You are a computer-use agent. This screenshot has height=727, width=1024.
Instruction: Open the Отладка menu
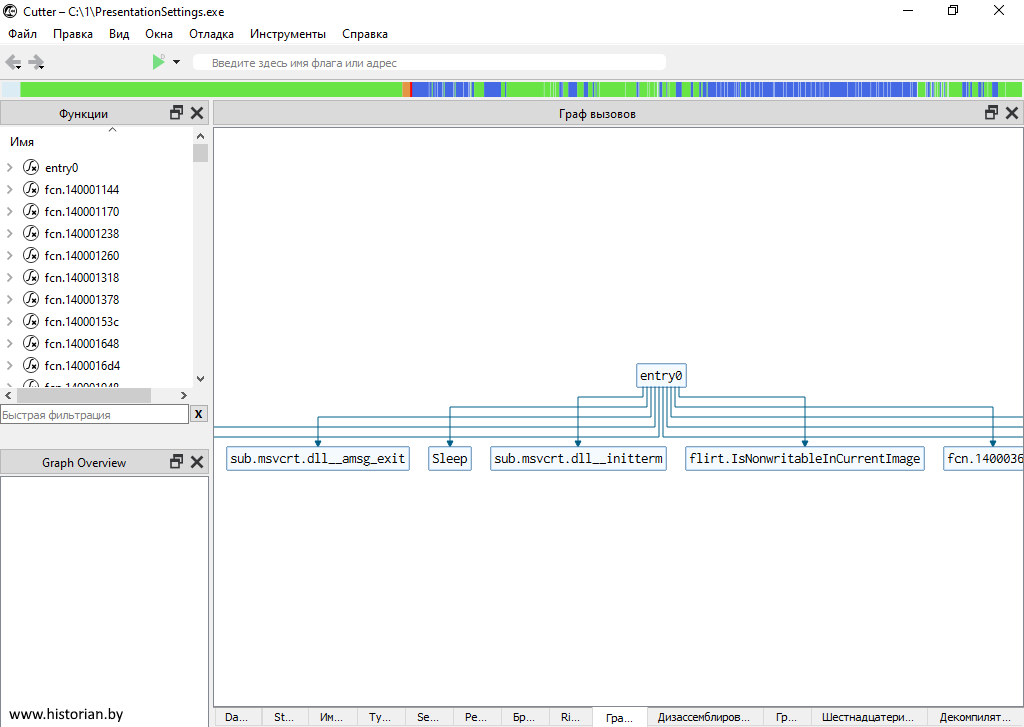211,34
